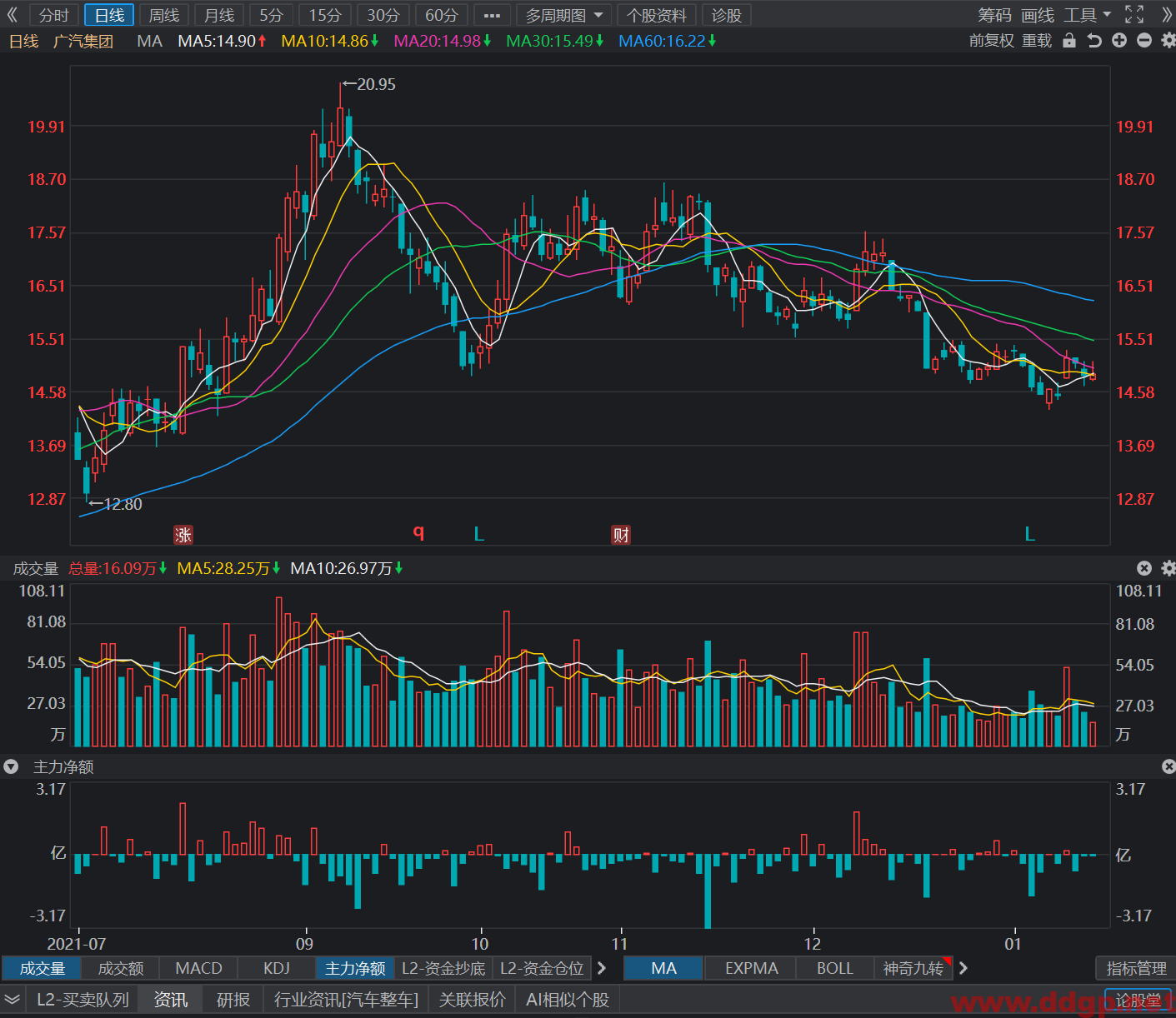Switch main indicator to 神奇九转

pos(913,968)
